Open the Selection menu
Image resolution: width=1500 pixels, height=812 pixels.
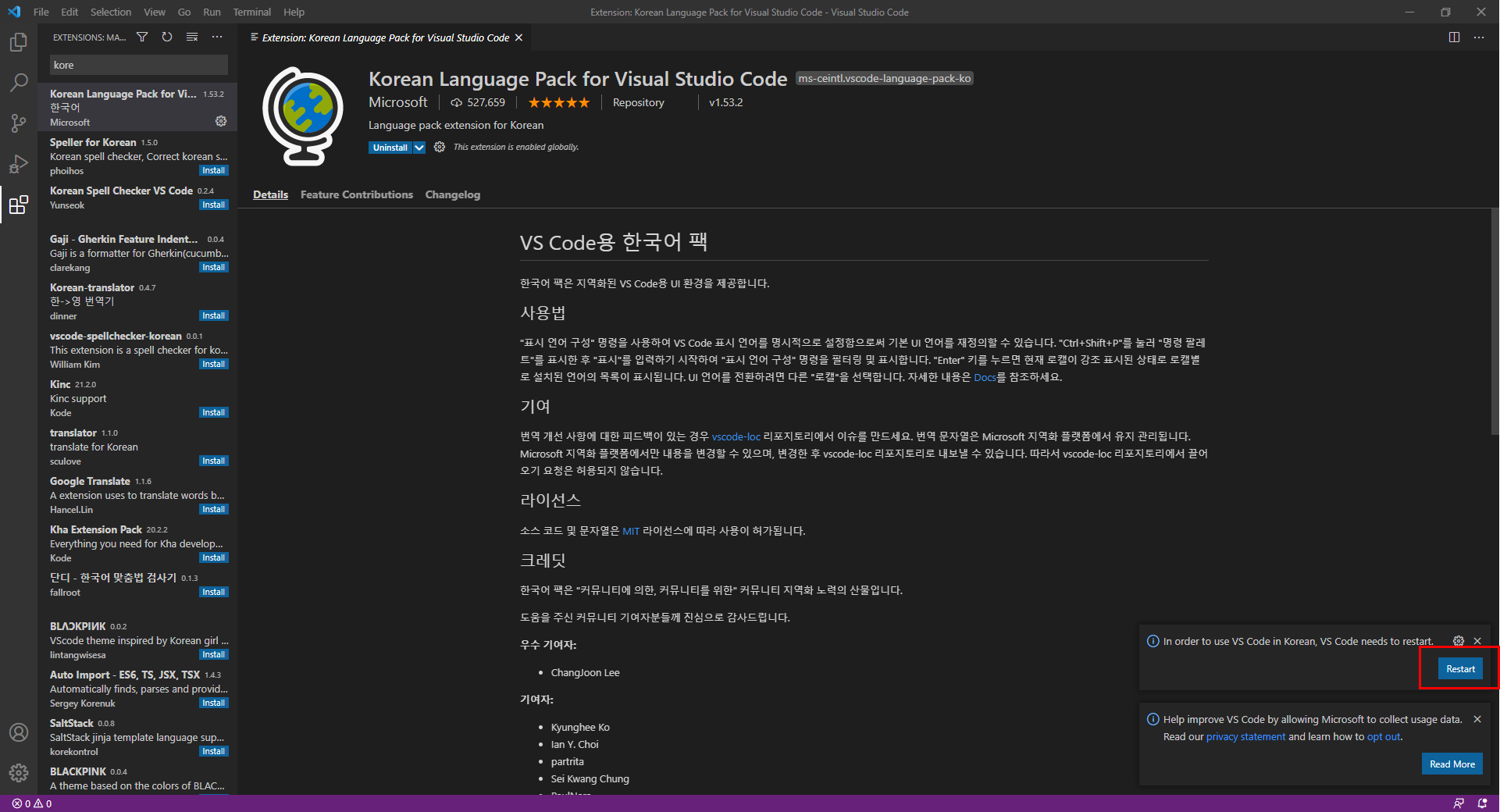(x=111, y=12)
